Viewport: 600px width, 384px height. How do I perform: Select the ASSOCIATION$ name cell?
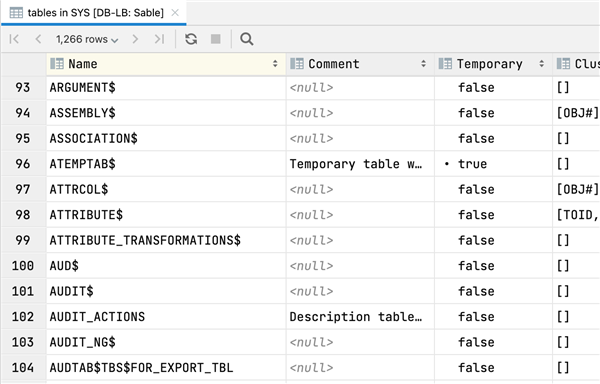166,138
